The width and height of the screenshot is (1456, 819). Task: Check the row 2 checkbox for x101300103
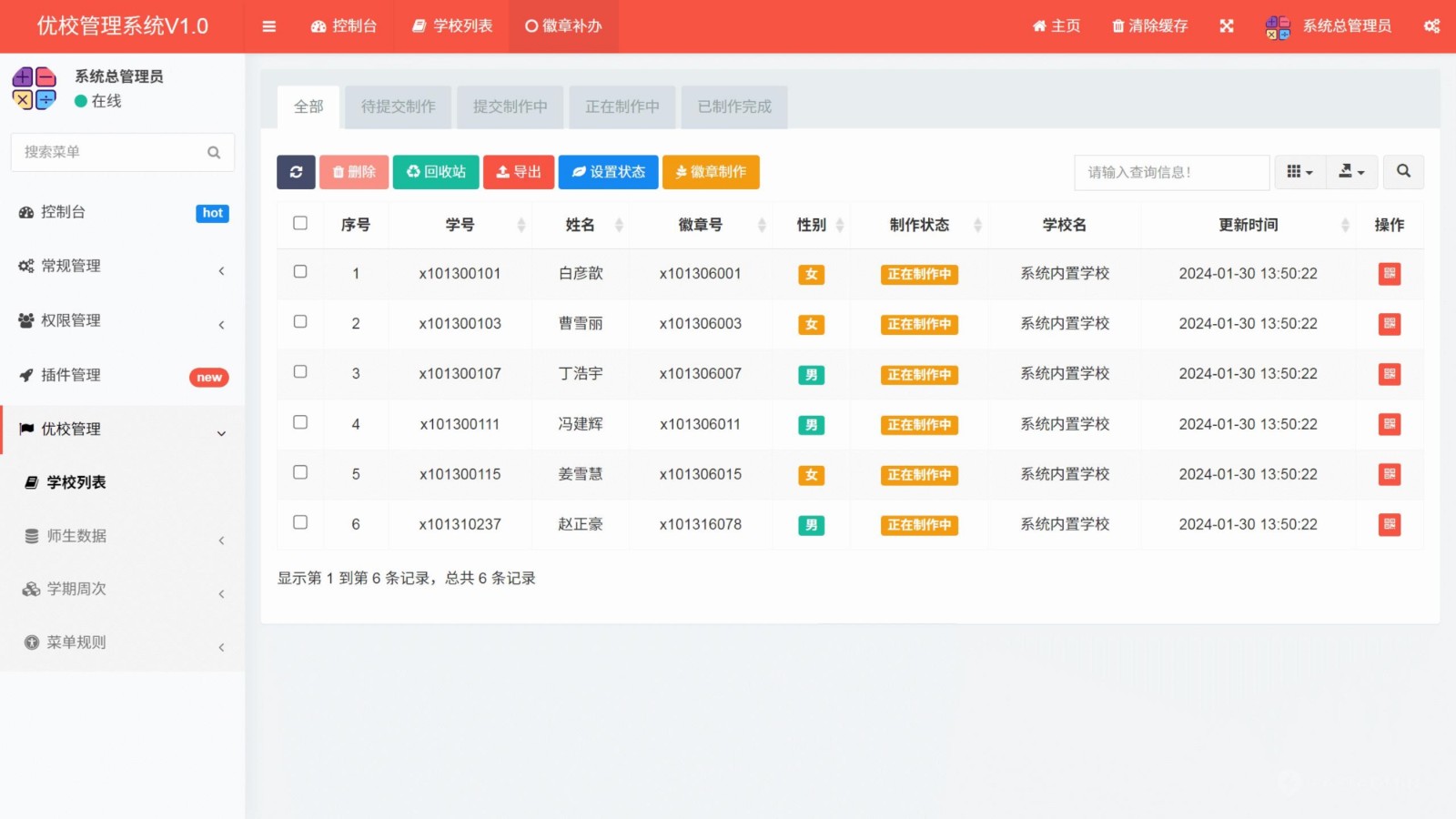pos(300,321)
